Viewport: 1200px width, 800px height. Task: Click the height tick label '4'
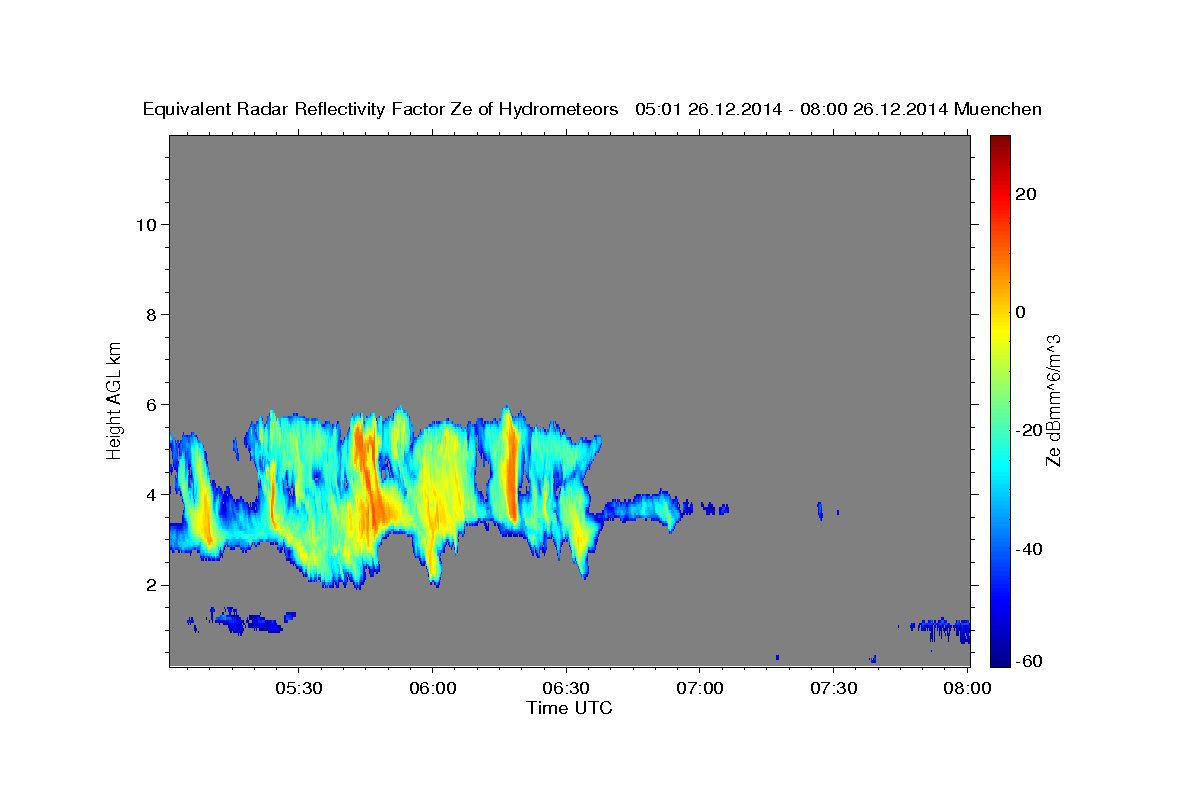coord(150,494)
